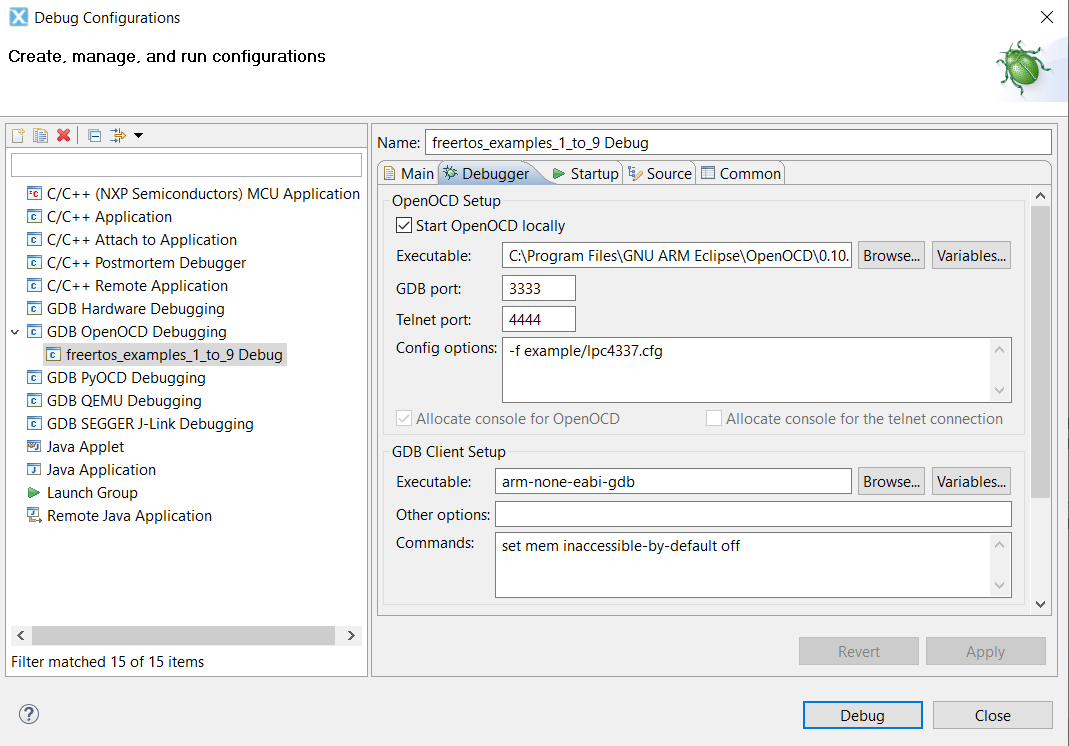Select GDB SEGGER J-Link Debugging
1069x746 pixels.
click(x=150, y=424)
